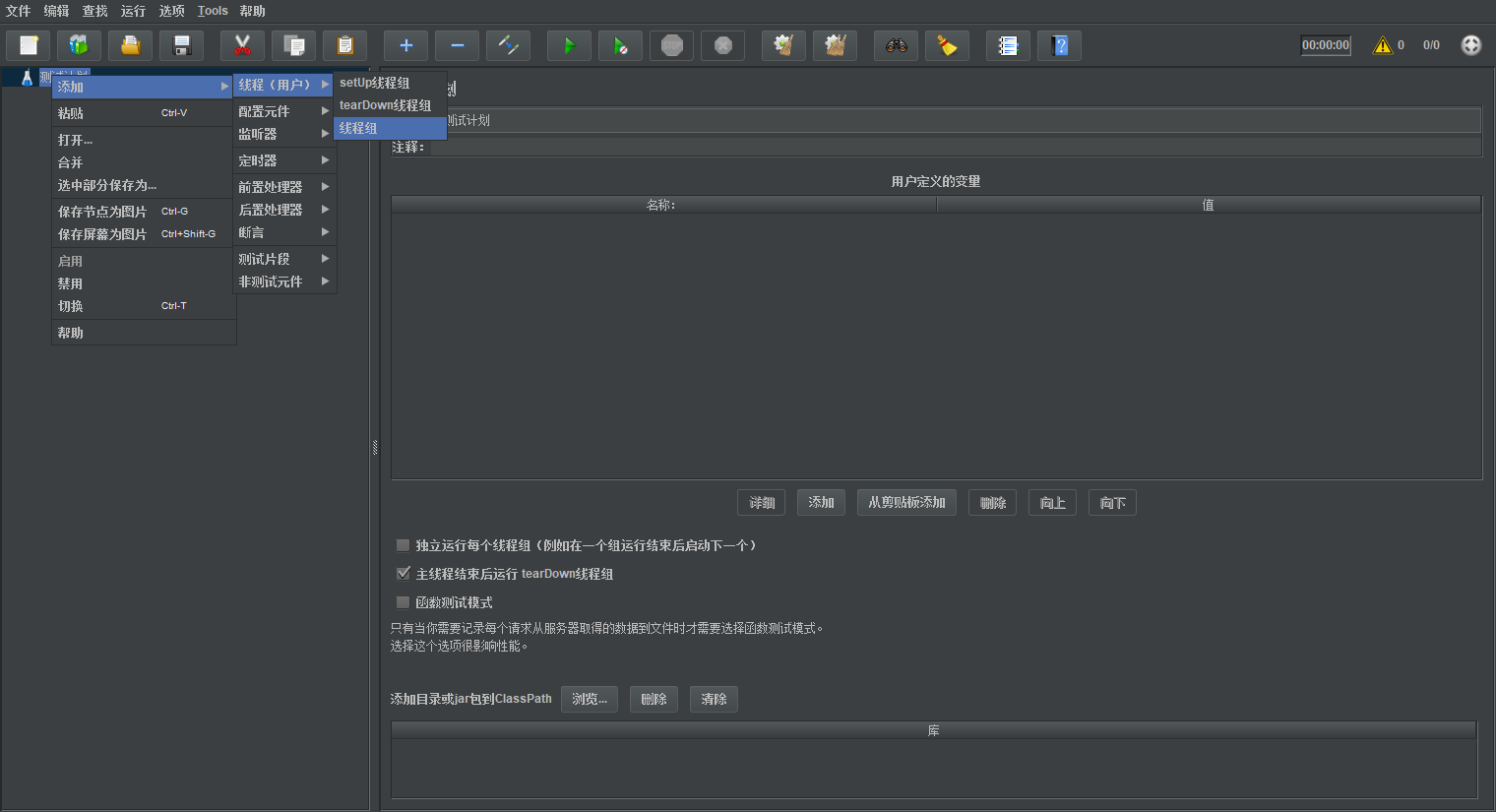This screenshot has height=812, width=1496.
Task: Click the warning triangle log indicator
Action: 1383,45
